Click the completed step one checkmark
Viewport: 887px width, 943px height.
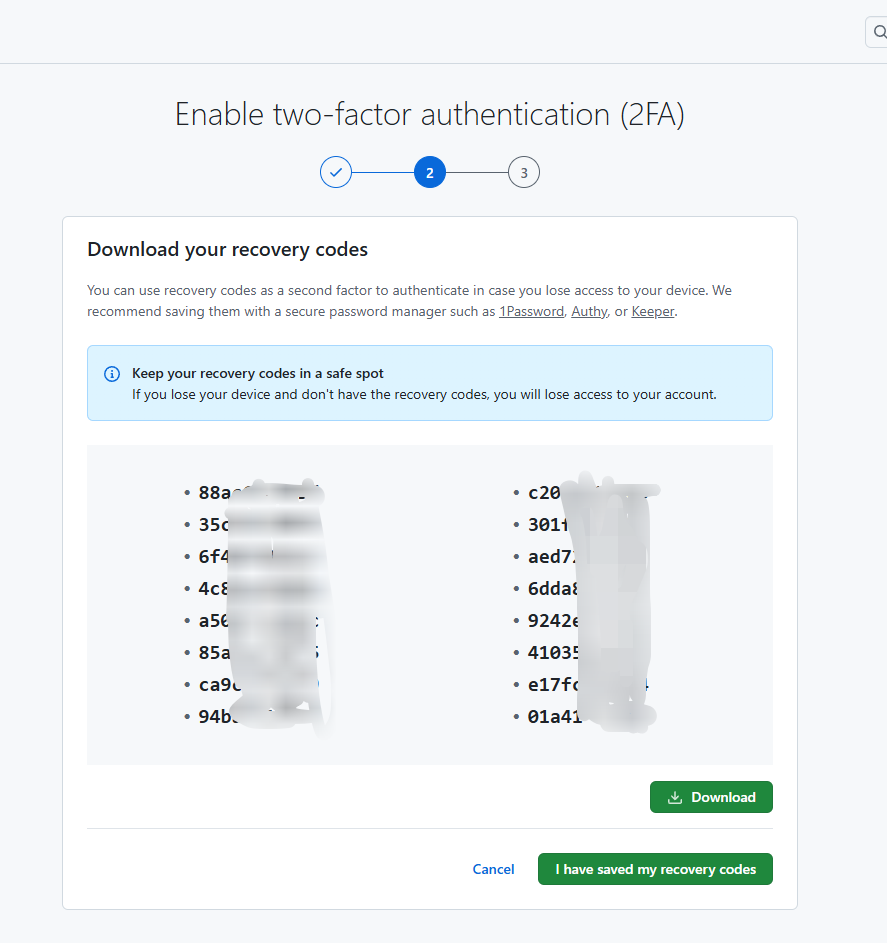tap(336, 172)
